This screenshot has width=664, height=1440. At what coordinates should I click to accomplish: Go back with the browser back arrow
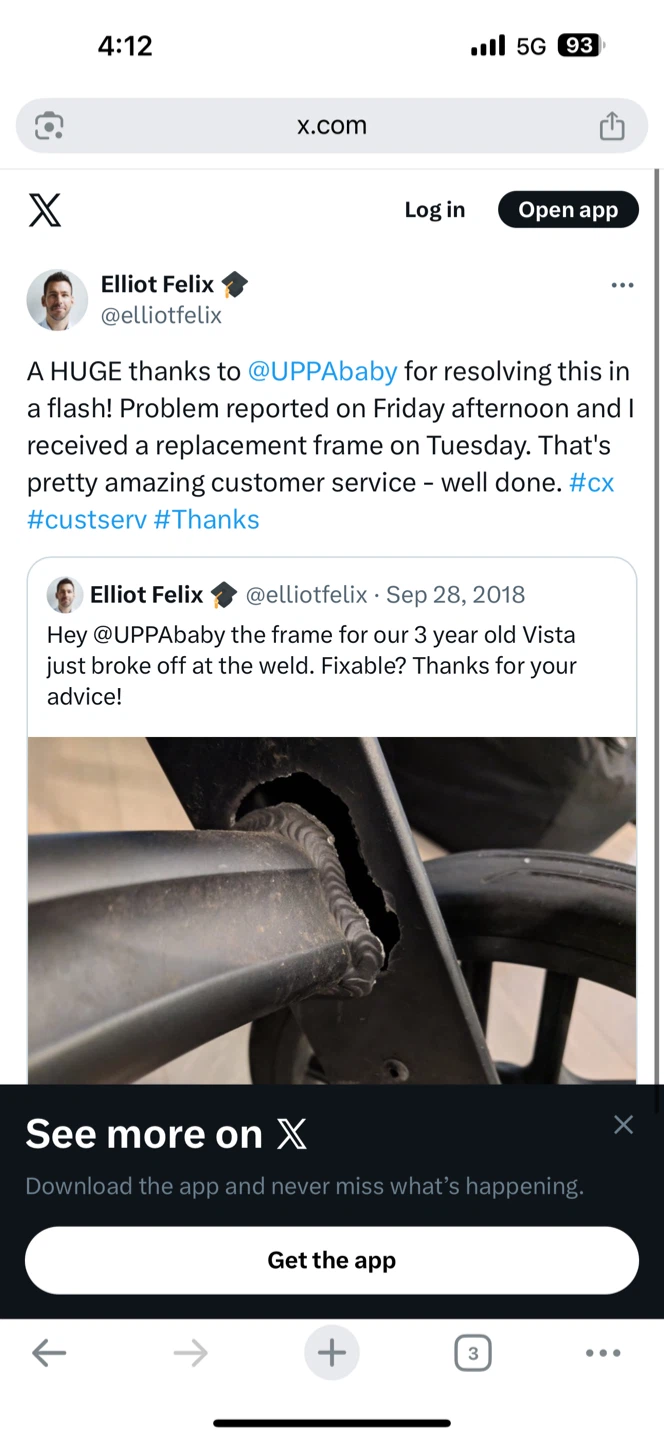coord(49,1353)
